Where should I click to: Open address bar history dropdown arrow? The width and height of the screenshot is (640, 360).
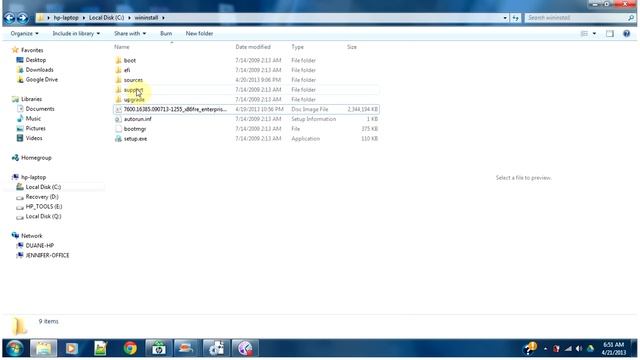coord(505,18)
